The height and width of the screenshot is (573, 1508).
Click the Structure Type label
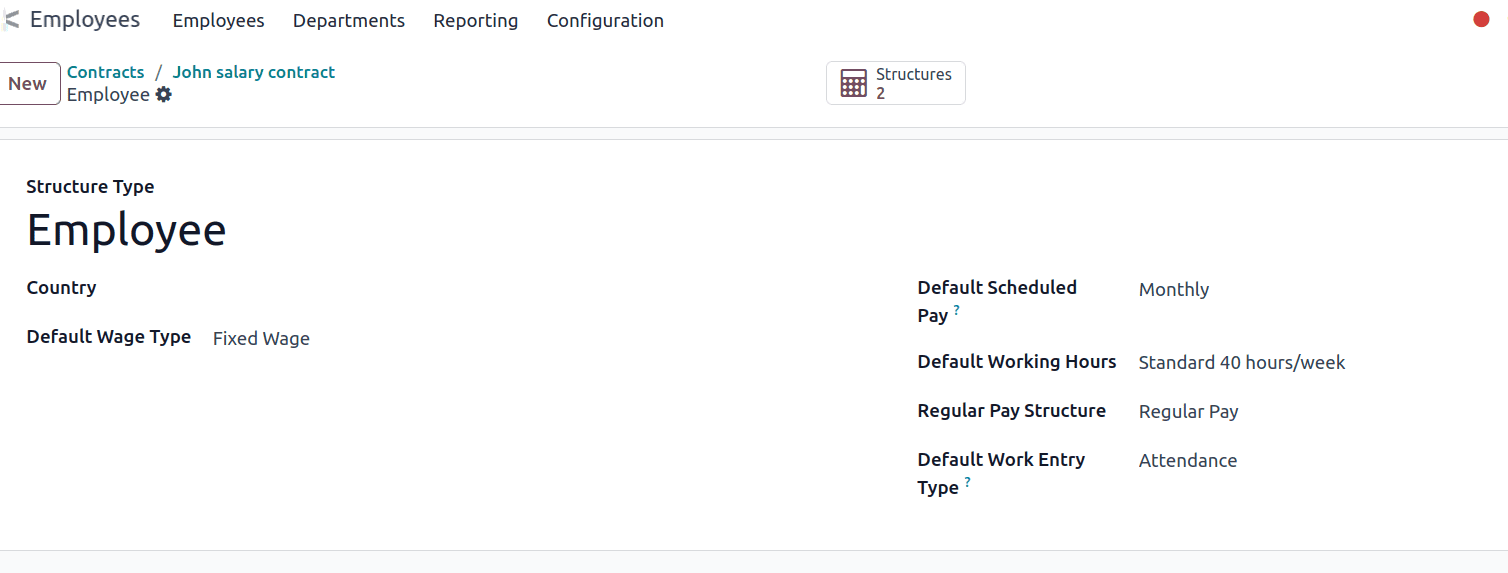[90, 187]
